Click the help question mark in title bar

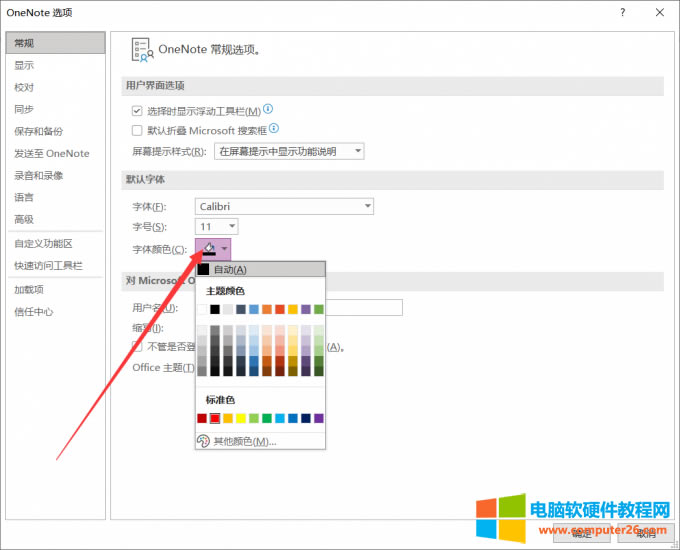tap(622, 12)
